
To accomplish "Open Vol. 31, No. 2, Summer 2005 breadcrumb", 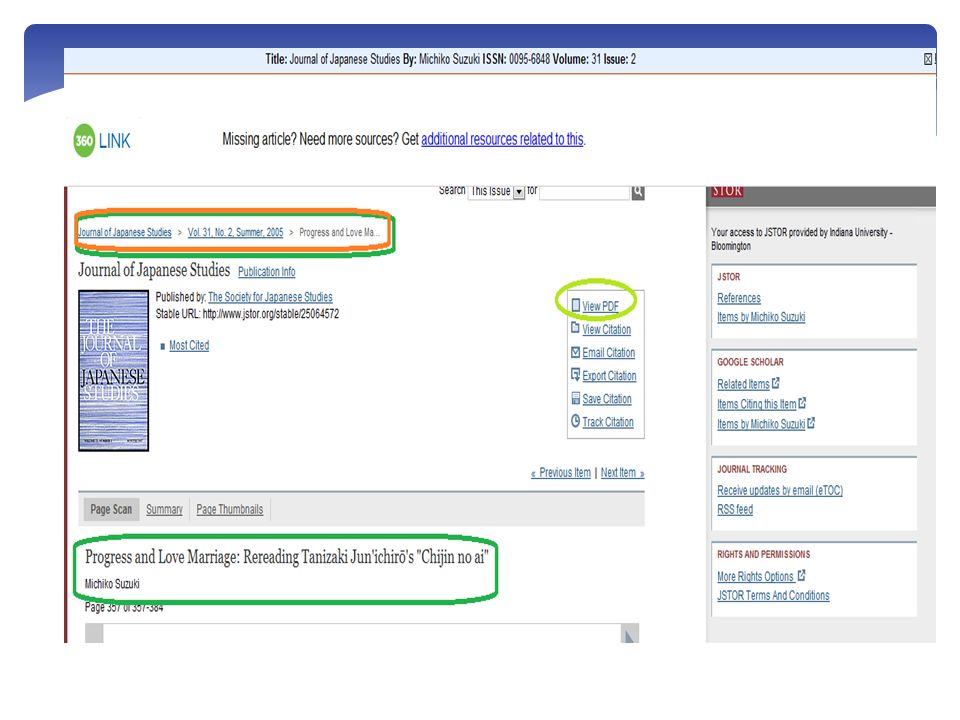I will (235, 233).
